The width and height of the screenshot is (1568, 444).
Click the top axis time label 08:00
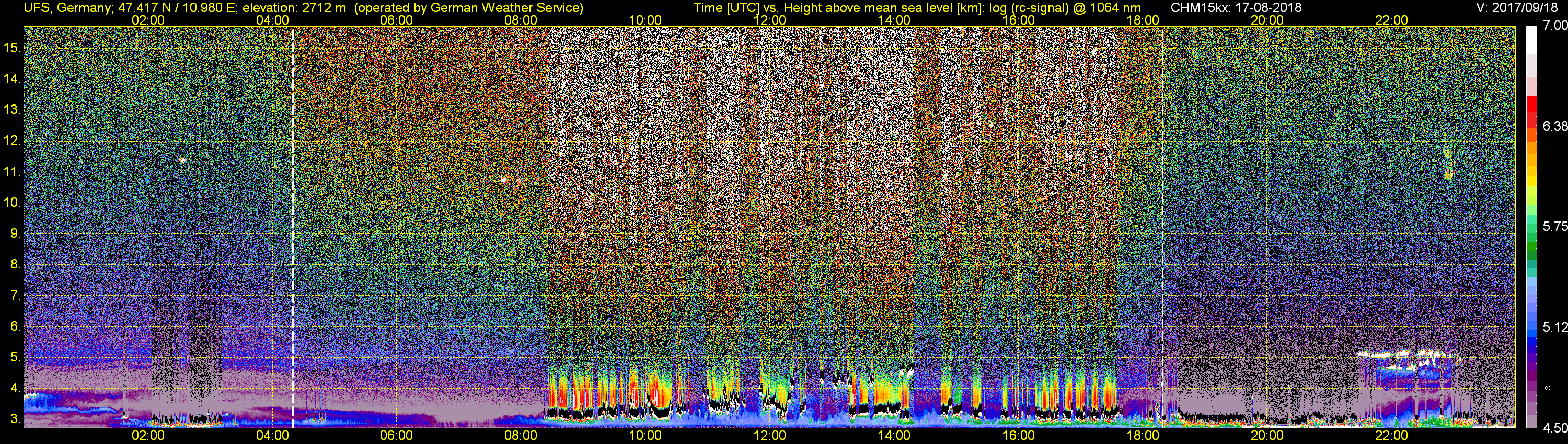coord(521,20)
